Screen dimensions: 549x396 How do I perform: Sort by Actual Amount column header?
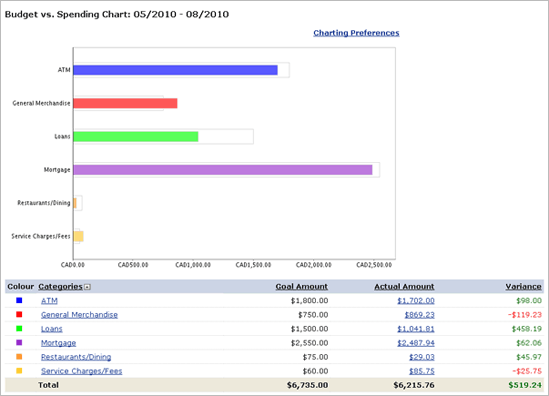pyautogui.click(x=404, y=286)
